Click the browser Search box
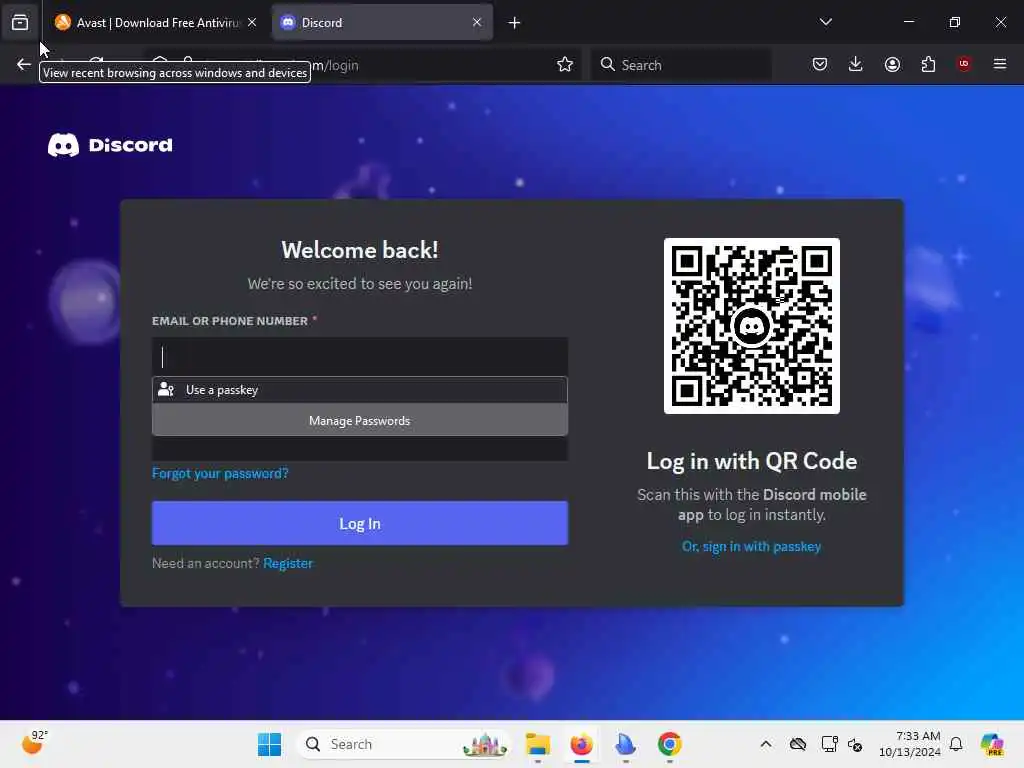1024x768 pixels. click(681, 65)
